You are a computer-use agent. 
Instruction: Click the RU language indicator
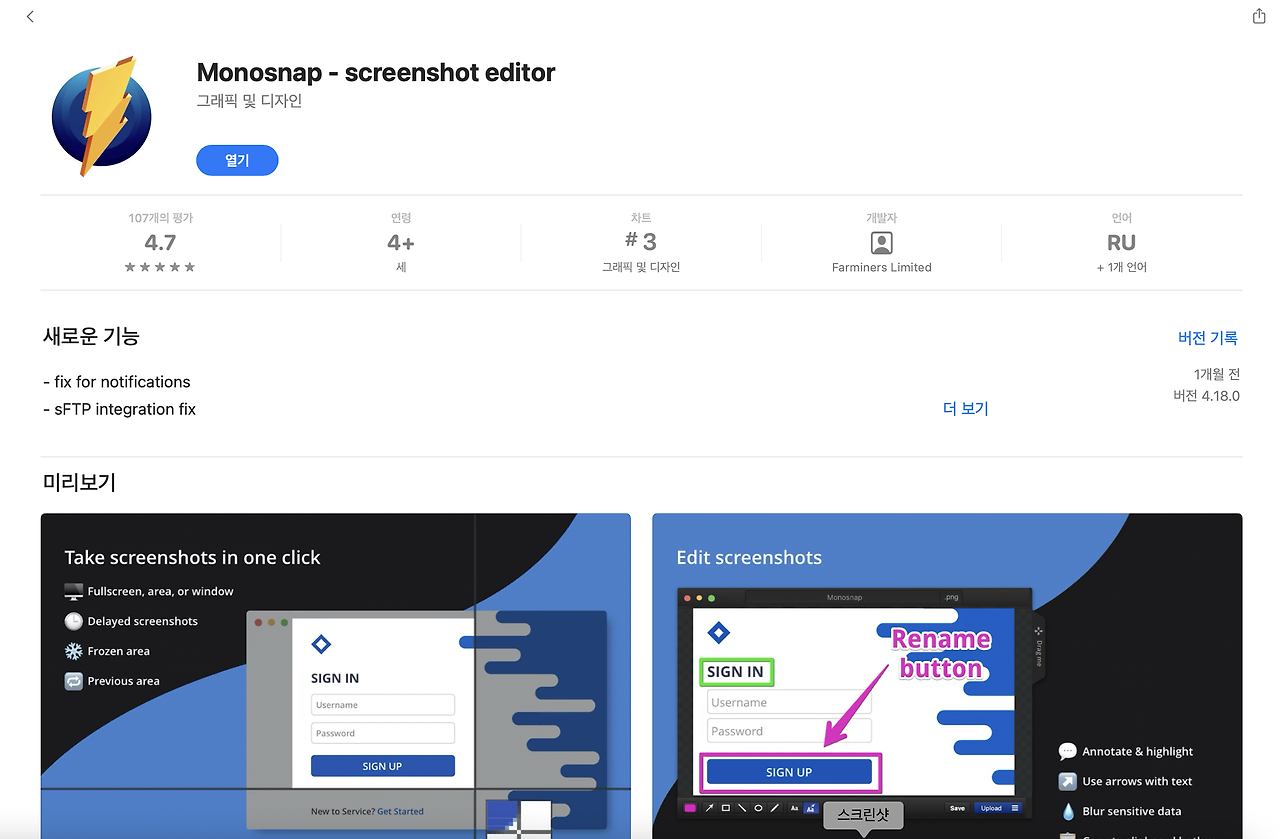[1121, 243]
